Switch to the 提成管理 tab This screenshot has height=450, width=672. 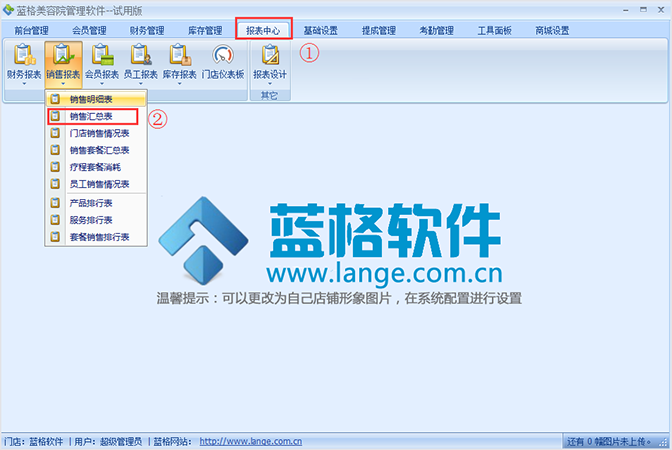point(378,30)
